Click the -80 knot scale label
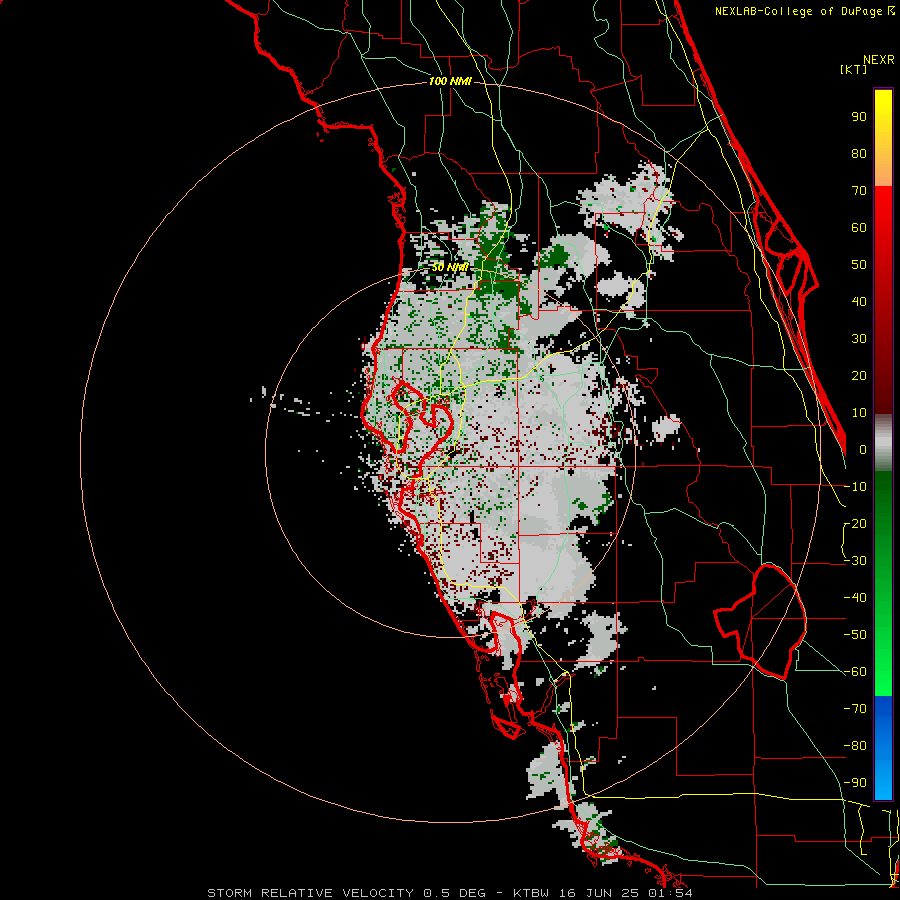Screen dimensions: 900x900 coord(855,746)
